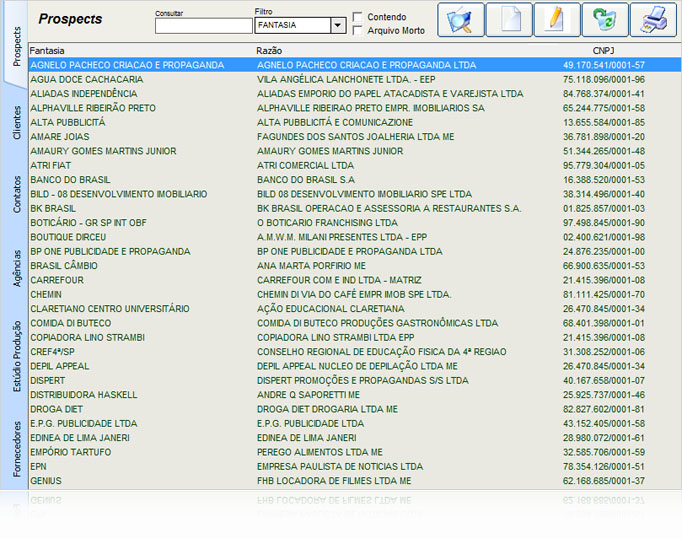Select BP ONE PUBLICIDADE E PROPAGANDA in Fantasia column
Screen dimensions: 682x539
tap(110, 252)
